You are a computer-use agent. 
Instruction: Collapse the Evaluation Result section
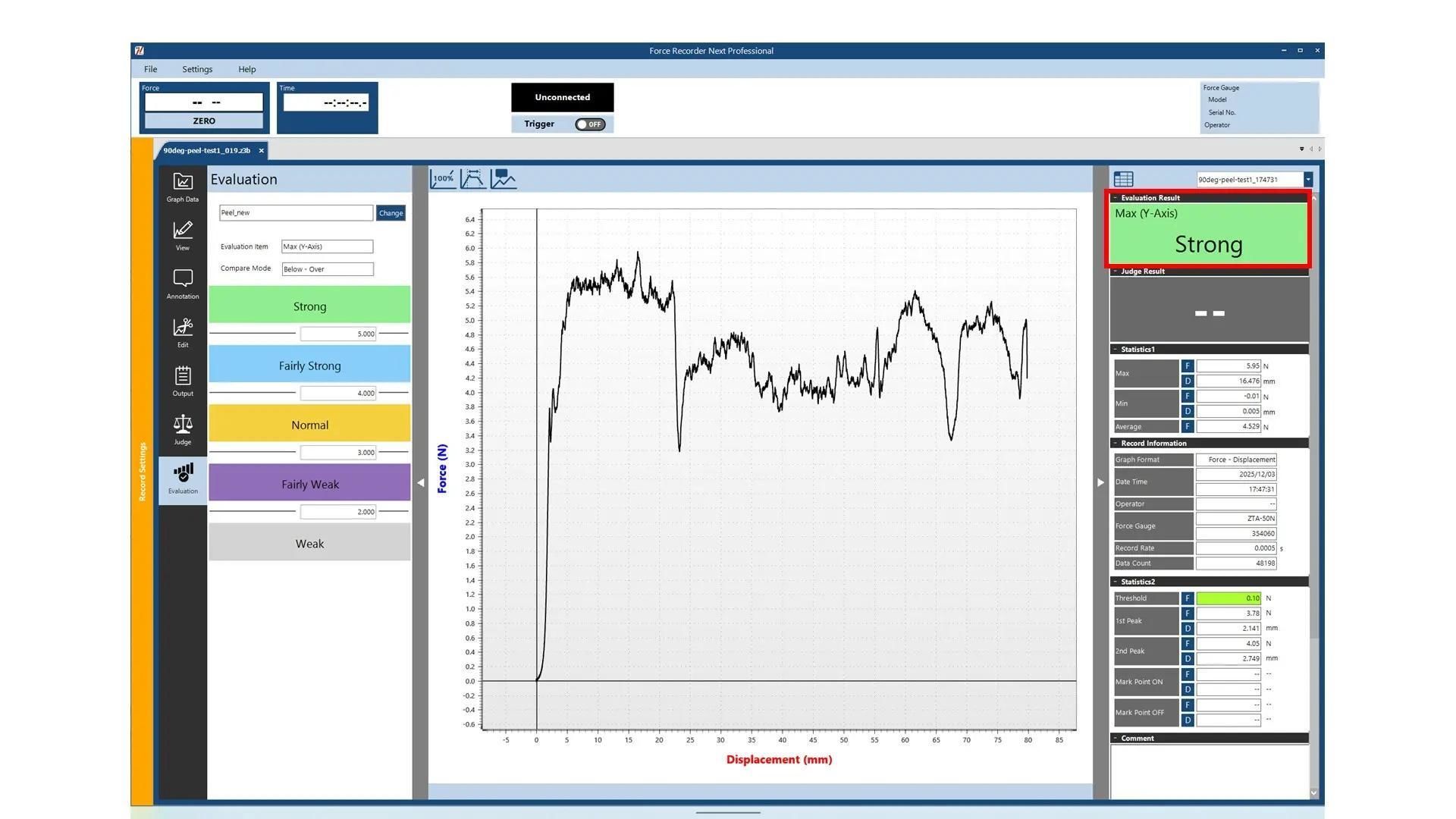[1115, 197]
